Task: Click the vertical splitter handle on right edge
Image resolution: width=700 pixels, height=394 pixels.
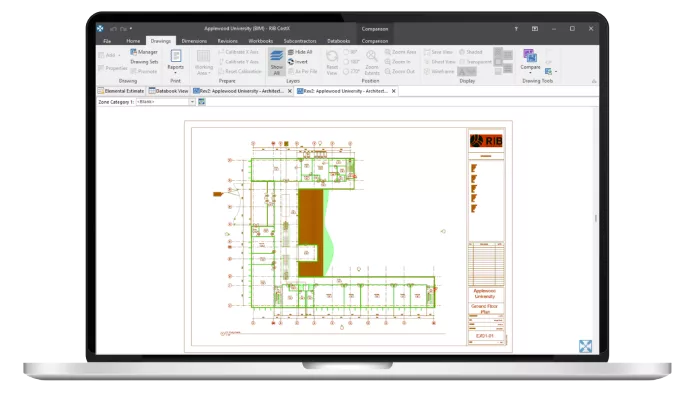Action: tap(596, 218)
